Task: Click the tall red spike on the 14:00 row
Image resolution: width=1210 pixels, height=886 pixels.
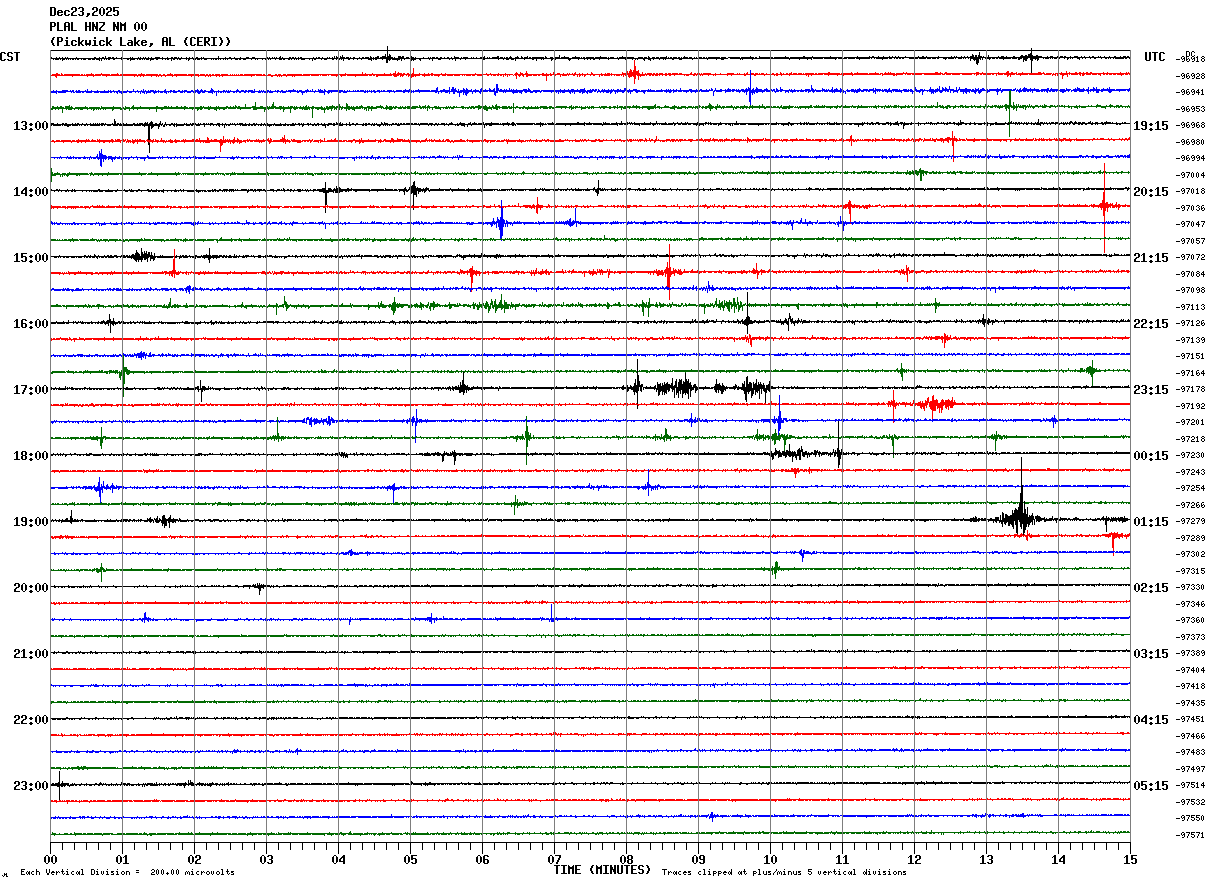Action: [1104, 207]
